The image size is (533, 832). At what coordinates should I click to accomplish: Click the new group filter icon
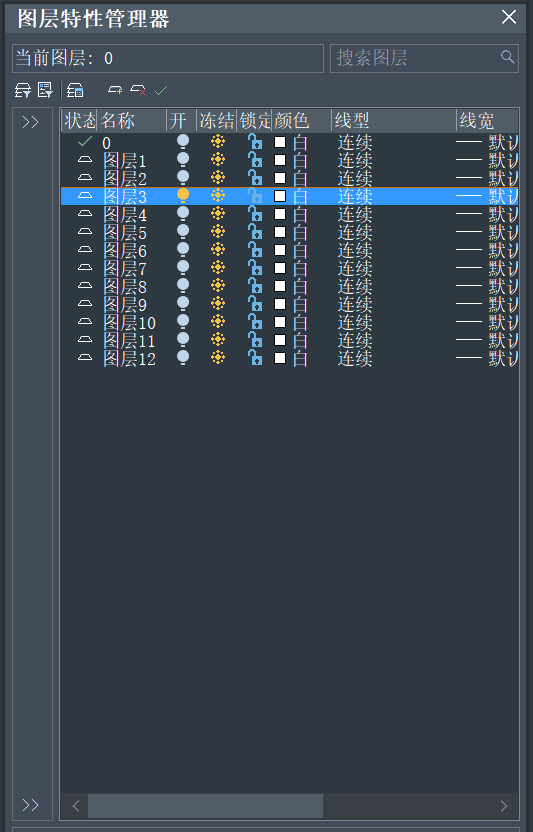click(45, 90)
